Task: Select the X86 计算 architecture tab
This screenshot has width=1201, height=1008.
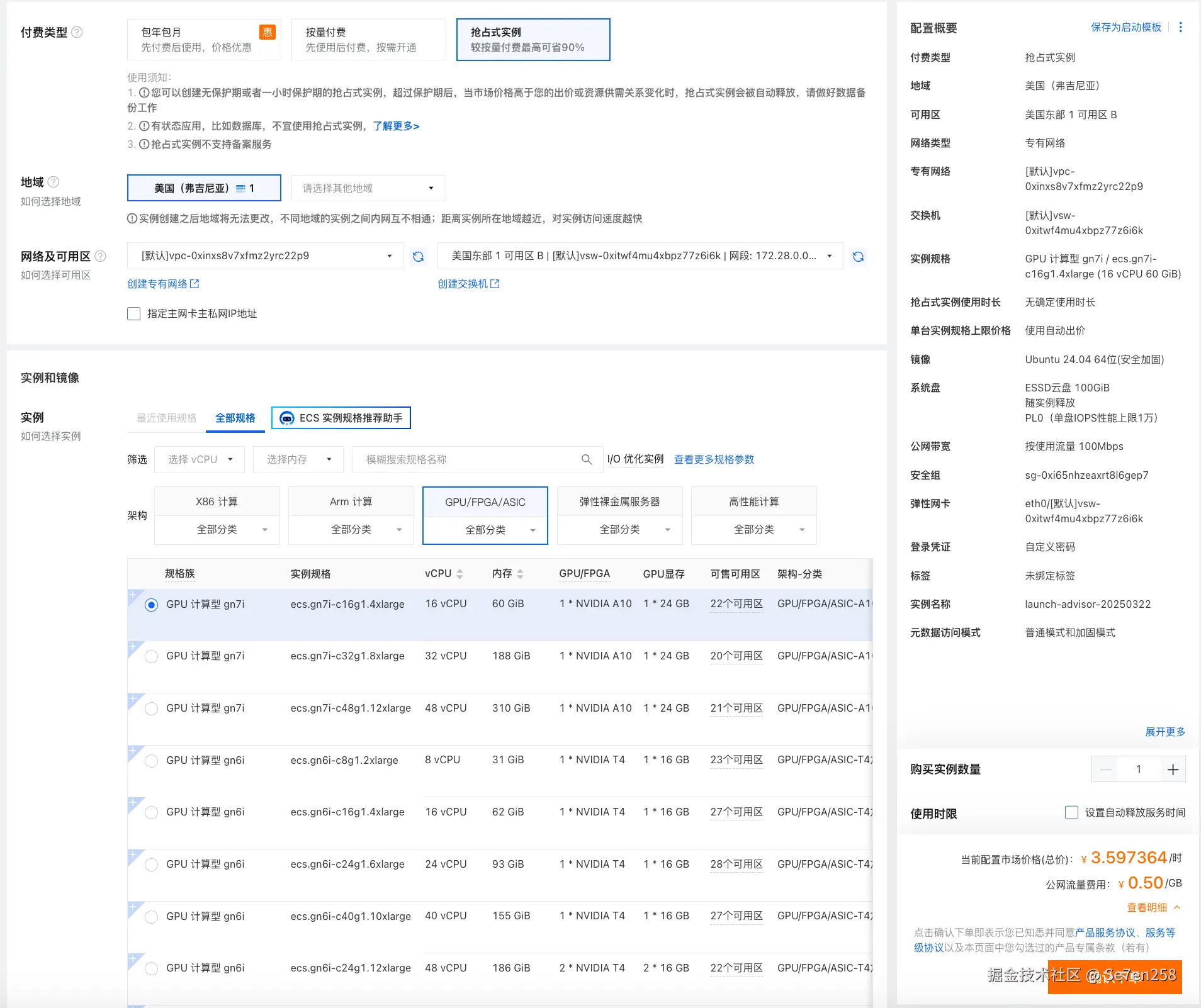Action: click(x=217, y=501)
